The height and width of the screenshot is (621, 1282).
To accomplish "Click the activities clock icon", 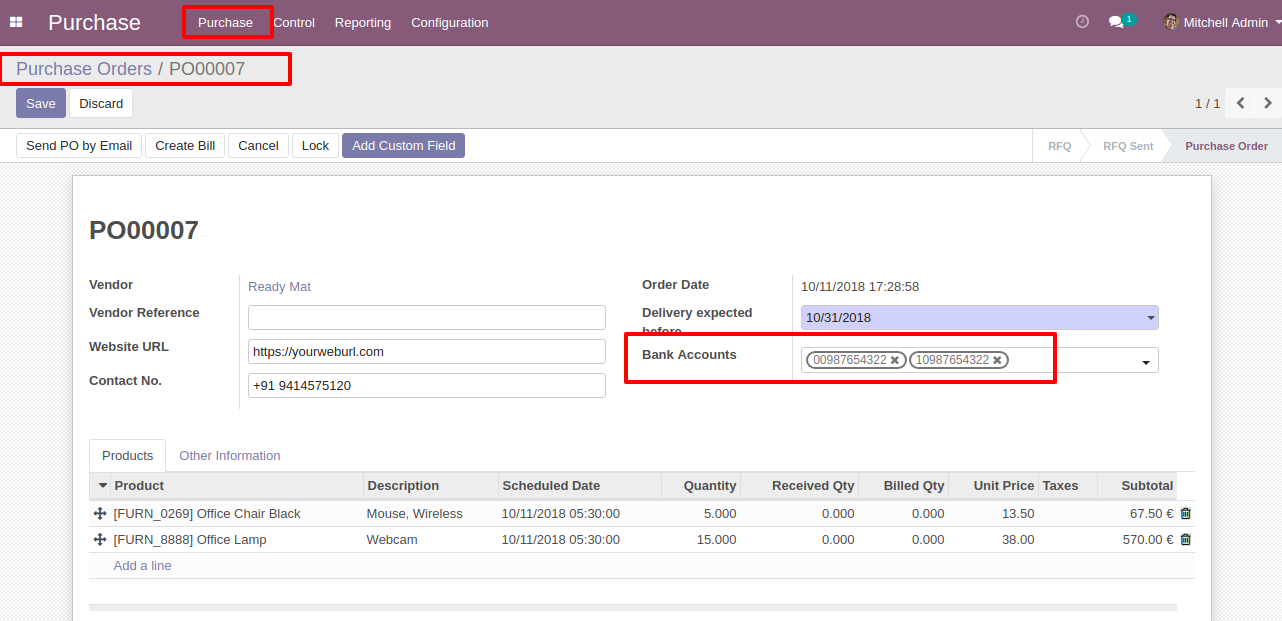I will click(1082, 22).
